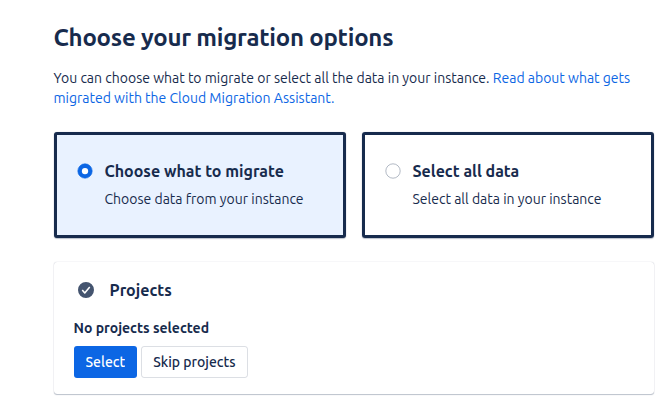Select the "Choose what to migrate" radio button
This screenshot has height=405, width=671.
point(85,171)
